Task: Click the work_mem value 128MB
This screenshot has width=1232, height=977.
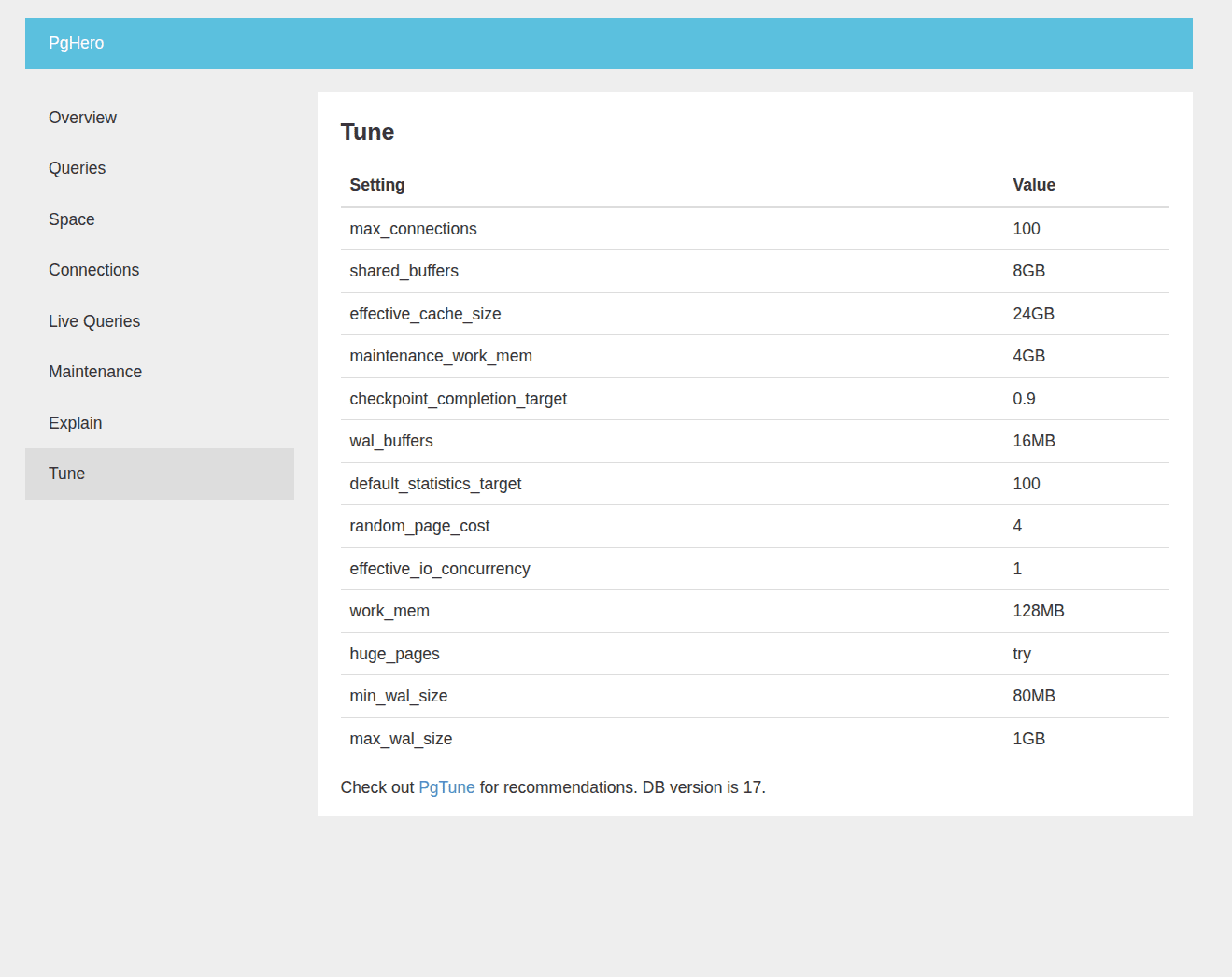Action: tap(1039, 611)
